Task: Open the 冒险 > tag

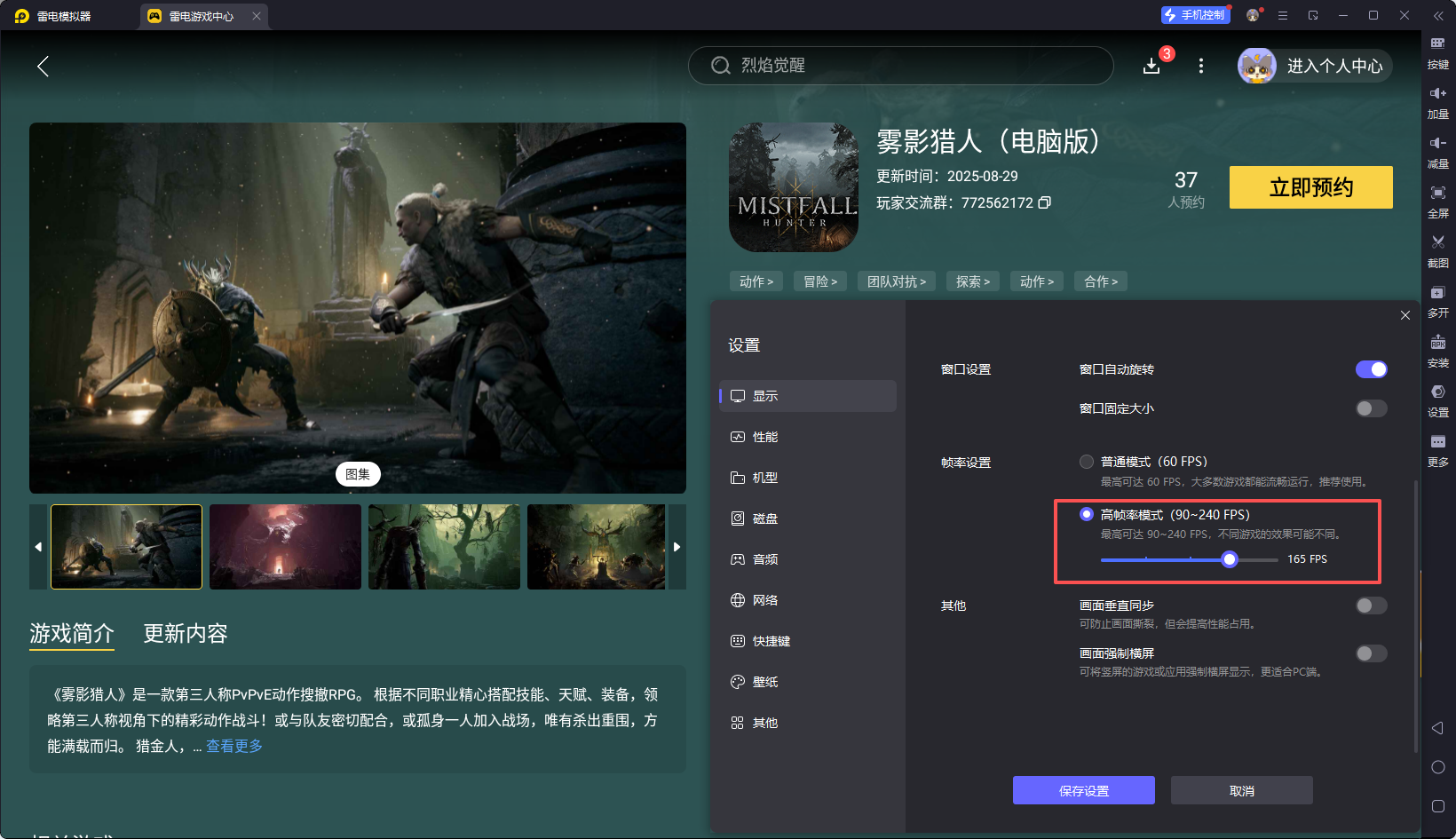Action: pos(820,281)
